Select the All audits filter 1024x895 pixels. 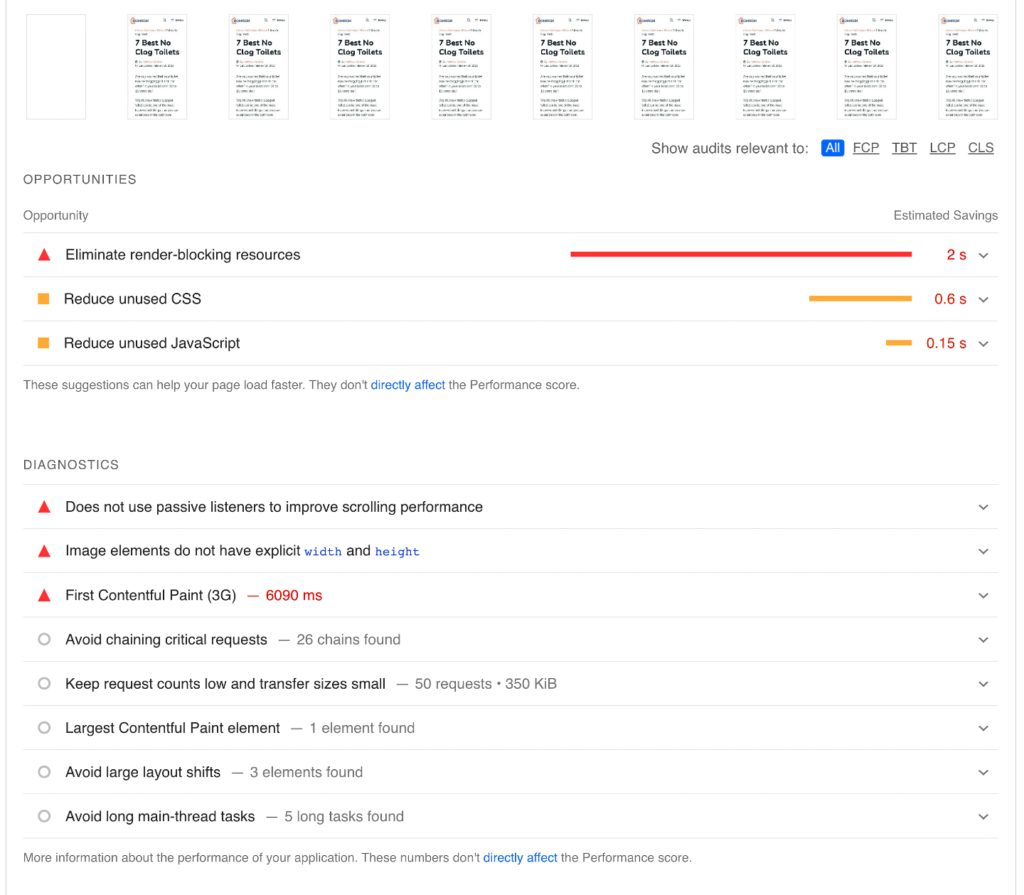(x=832, y=148)
